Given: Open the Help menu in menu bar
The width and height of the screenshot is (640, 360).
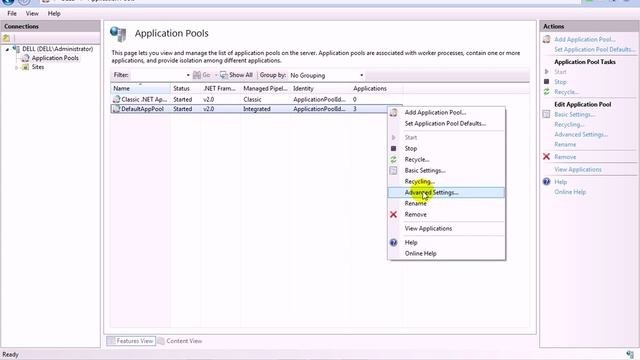Looking at the screenshot, I should 54,13.
